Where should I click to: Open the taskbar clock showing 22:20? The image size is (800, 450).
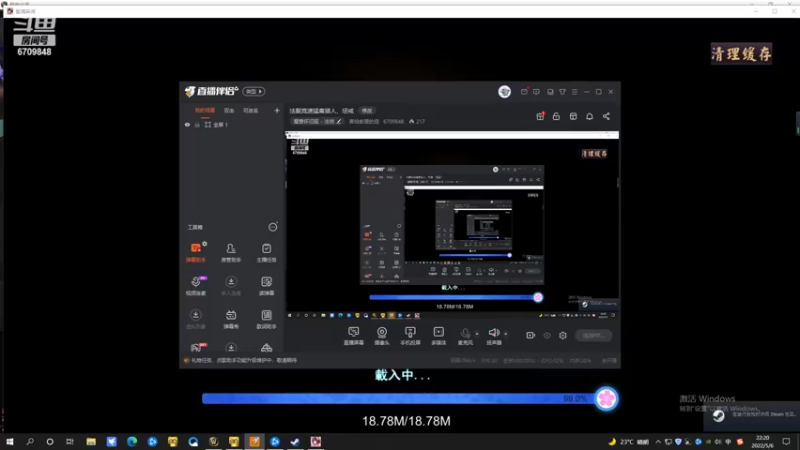pos(762,441)
